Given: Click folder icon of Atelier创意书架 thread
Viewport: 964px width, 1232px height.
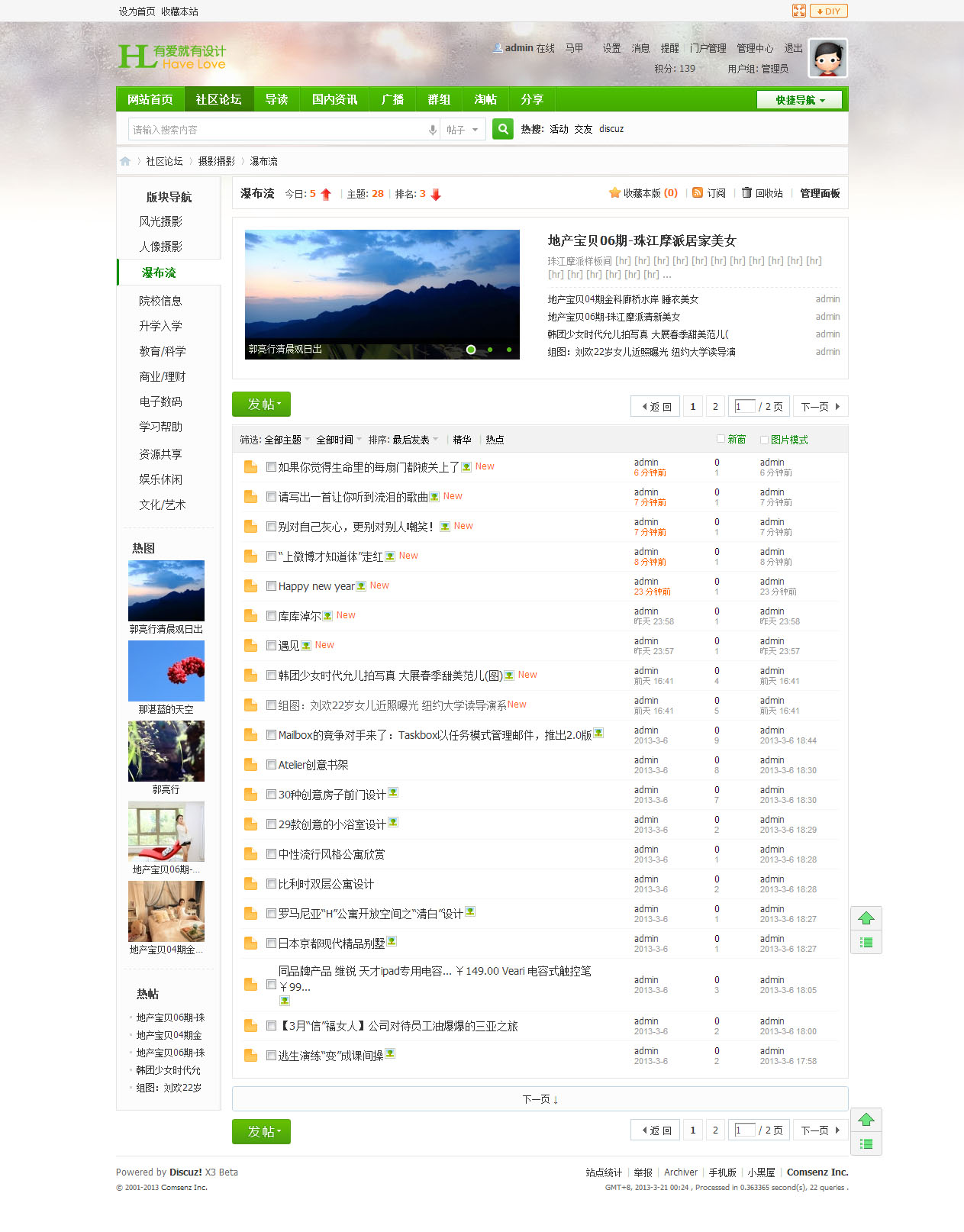Looking at the screenshot, I should (250, 765).
